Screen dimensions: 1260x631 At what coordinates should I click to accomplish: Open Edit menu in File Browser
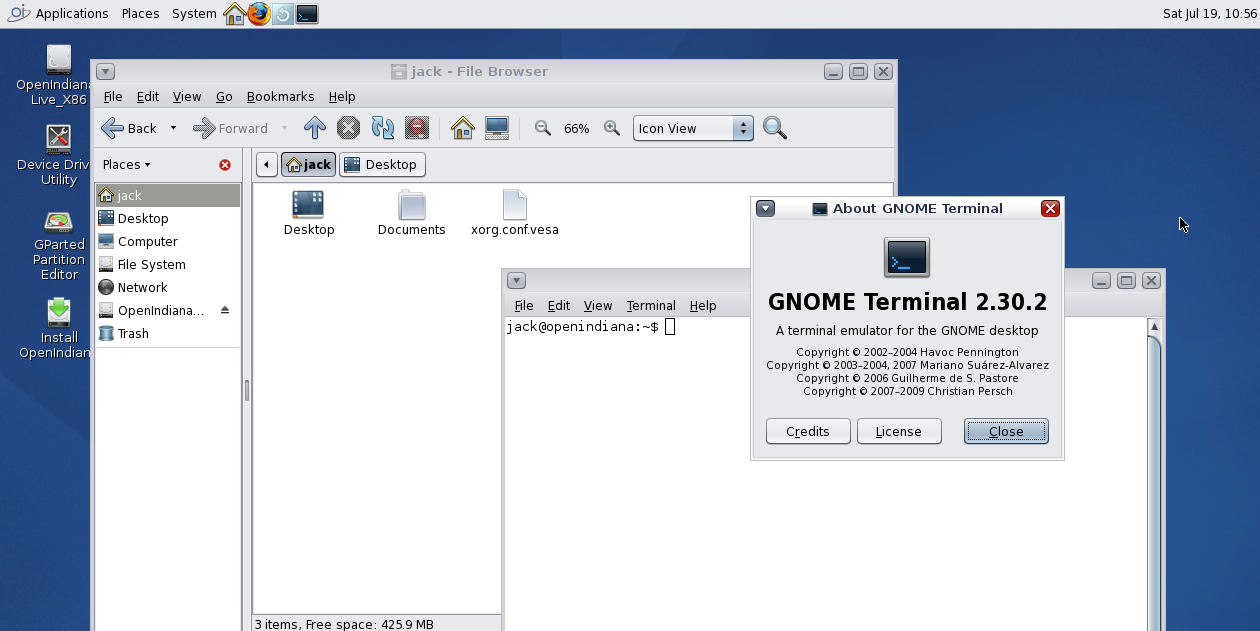(x=148, y=97)
